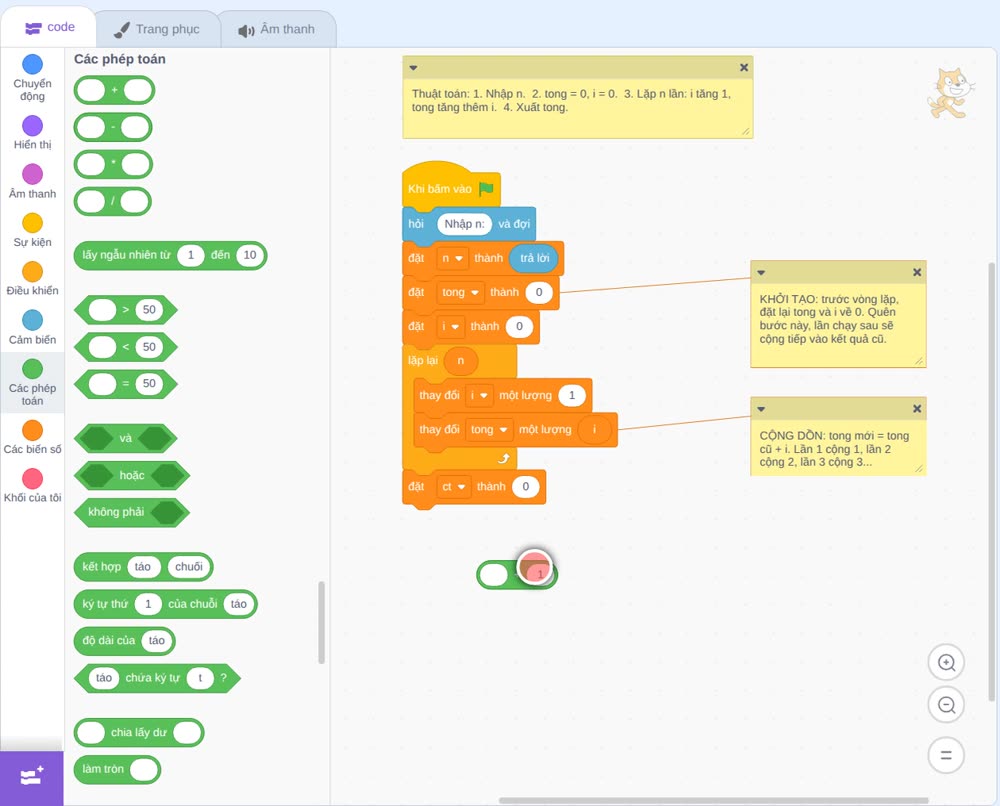The height and width of the screenshot is (806, 1000).
Task: Open the tong variable dropdown in đặt block
Action: click(x=460, y=292)
